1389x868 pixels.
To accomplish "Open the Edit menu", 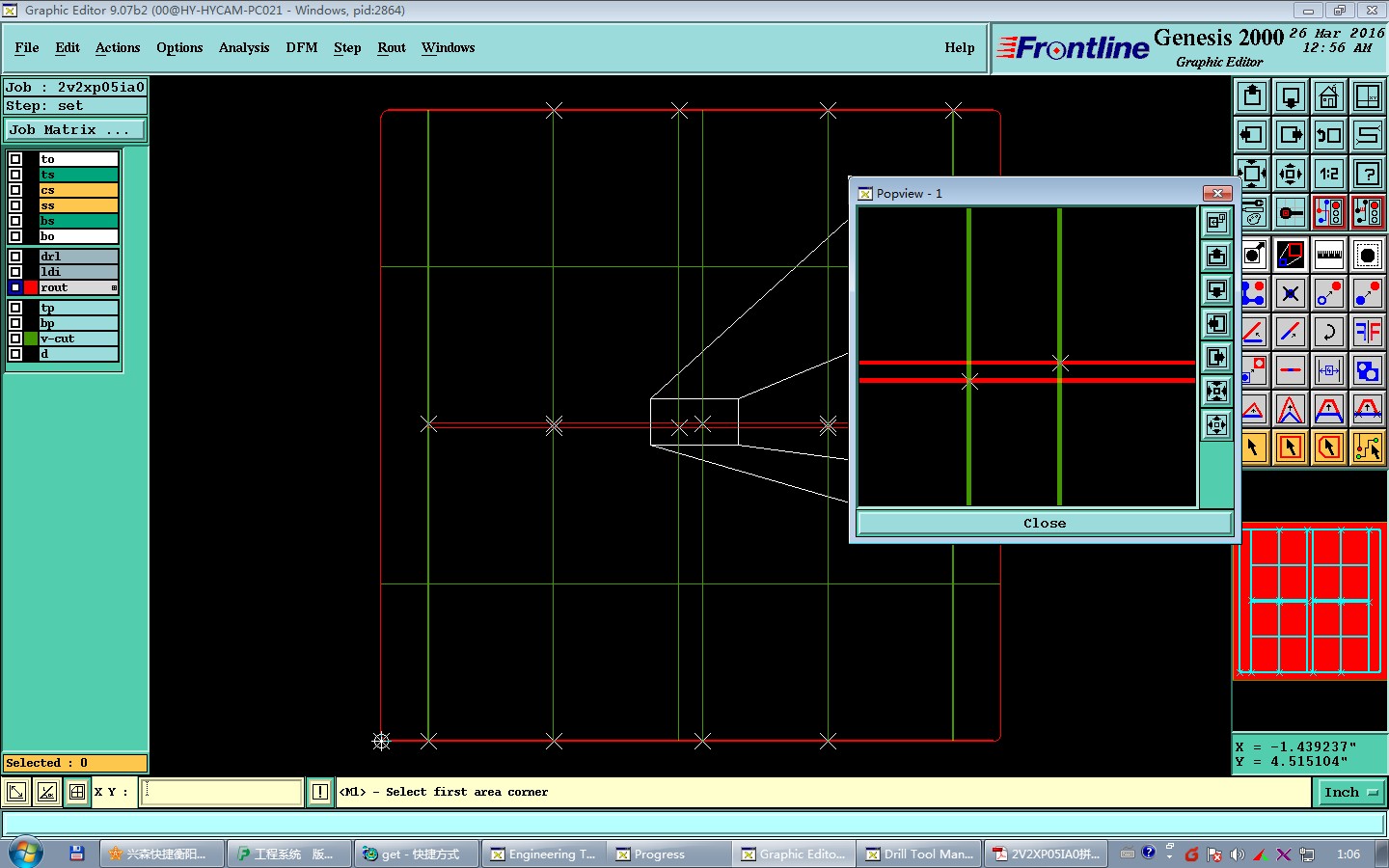I will coord(68,47).
